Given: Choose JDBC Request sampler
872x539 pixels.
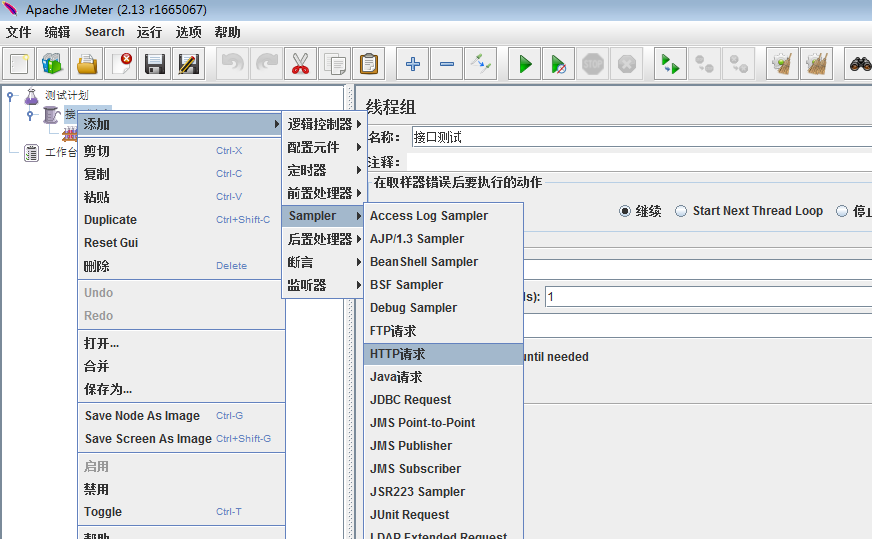Looking at the screenshot, I should click(443, 400).
